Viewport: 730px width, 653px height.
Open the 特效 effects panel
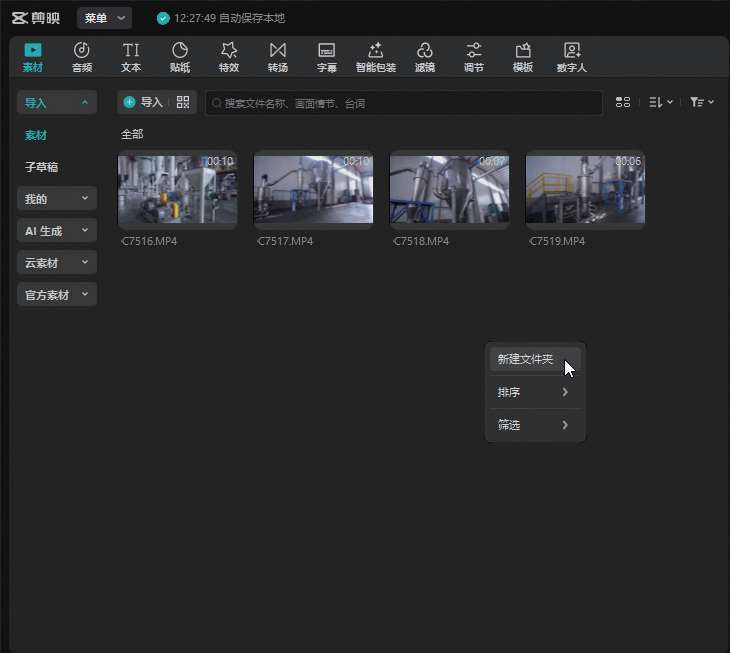coord(229,57)
